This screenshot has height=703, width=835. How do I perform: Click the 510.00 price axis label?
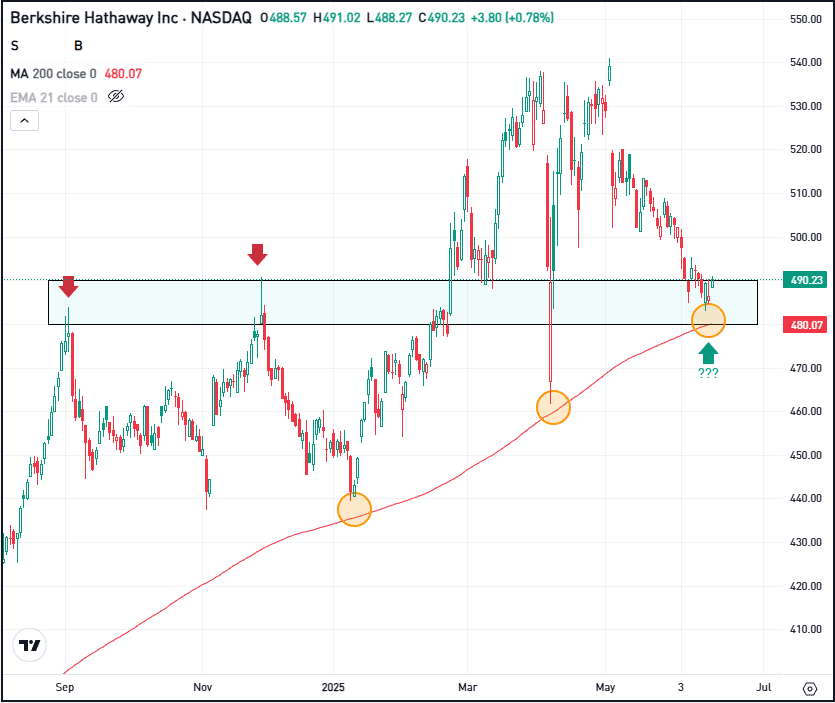pos(806,193)
